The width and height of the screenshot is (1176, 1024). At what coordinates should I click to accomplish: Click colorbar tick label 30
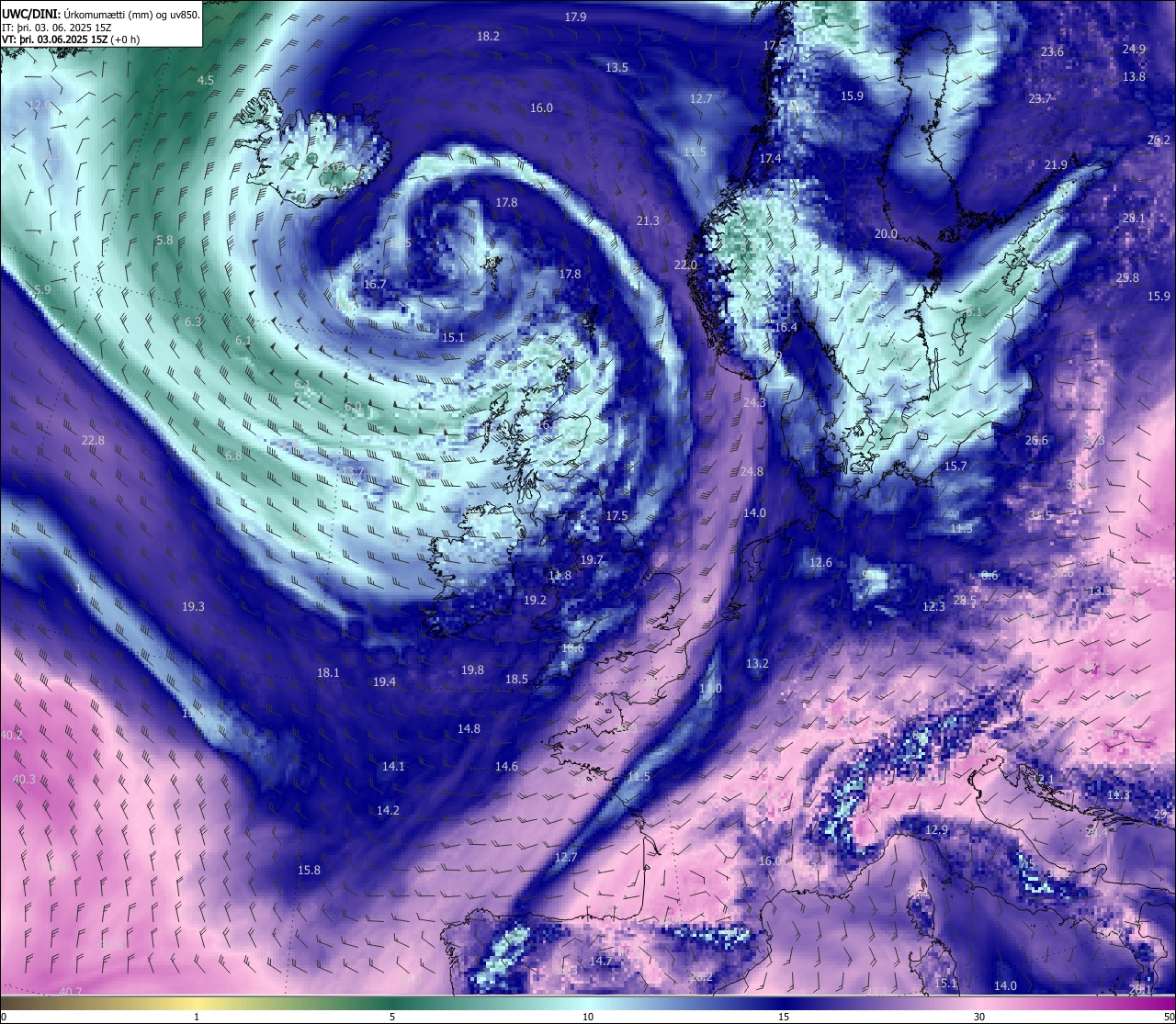[979, 1017]
